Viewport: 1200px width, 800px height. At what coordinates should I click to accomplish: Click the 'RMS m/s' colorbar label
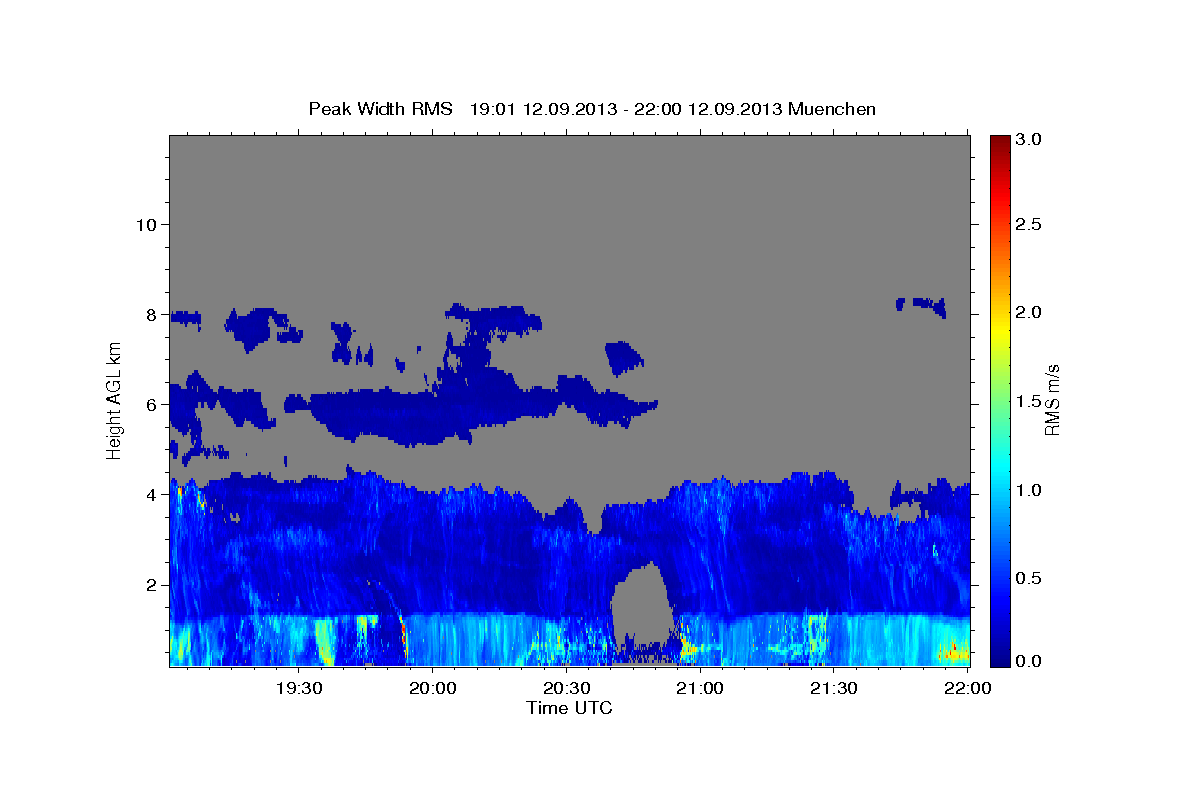[1052, 400]
